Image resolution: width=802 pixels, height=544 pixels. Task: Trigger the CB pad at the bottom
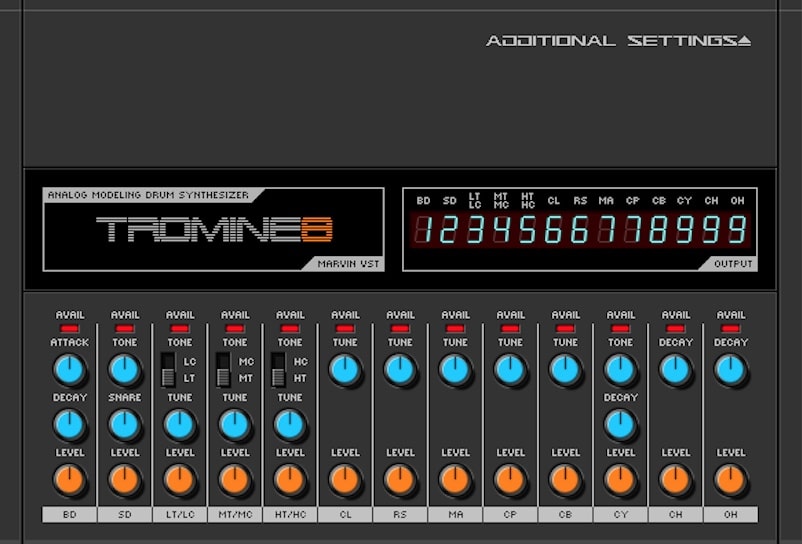tap(565, 514)
